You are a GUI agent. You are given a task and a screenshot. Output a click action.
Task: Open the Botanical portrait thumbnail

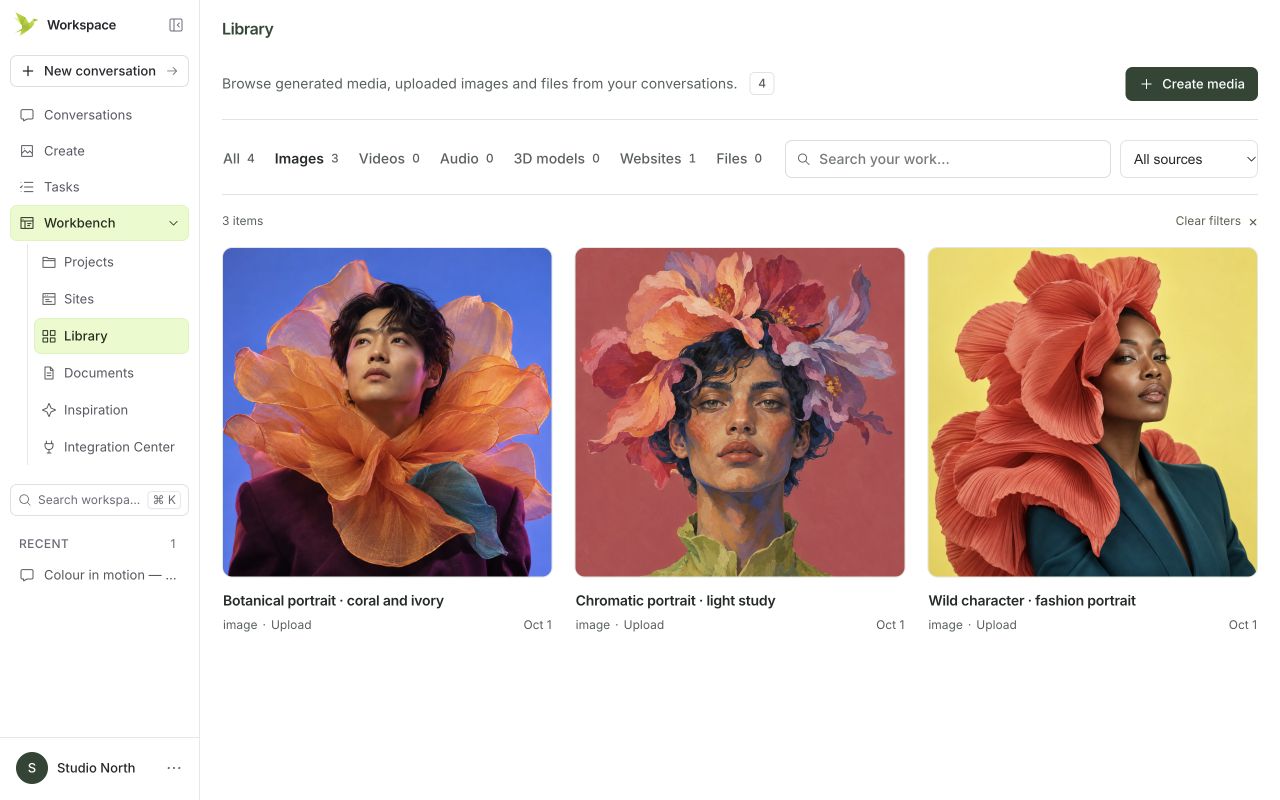pyautogui.click(x=387, y=412)
